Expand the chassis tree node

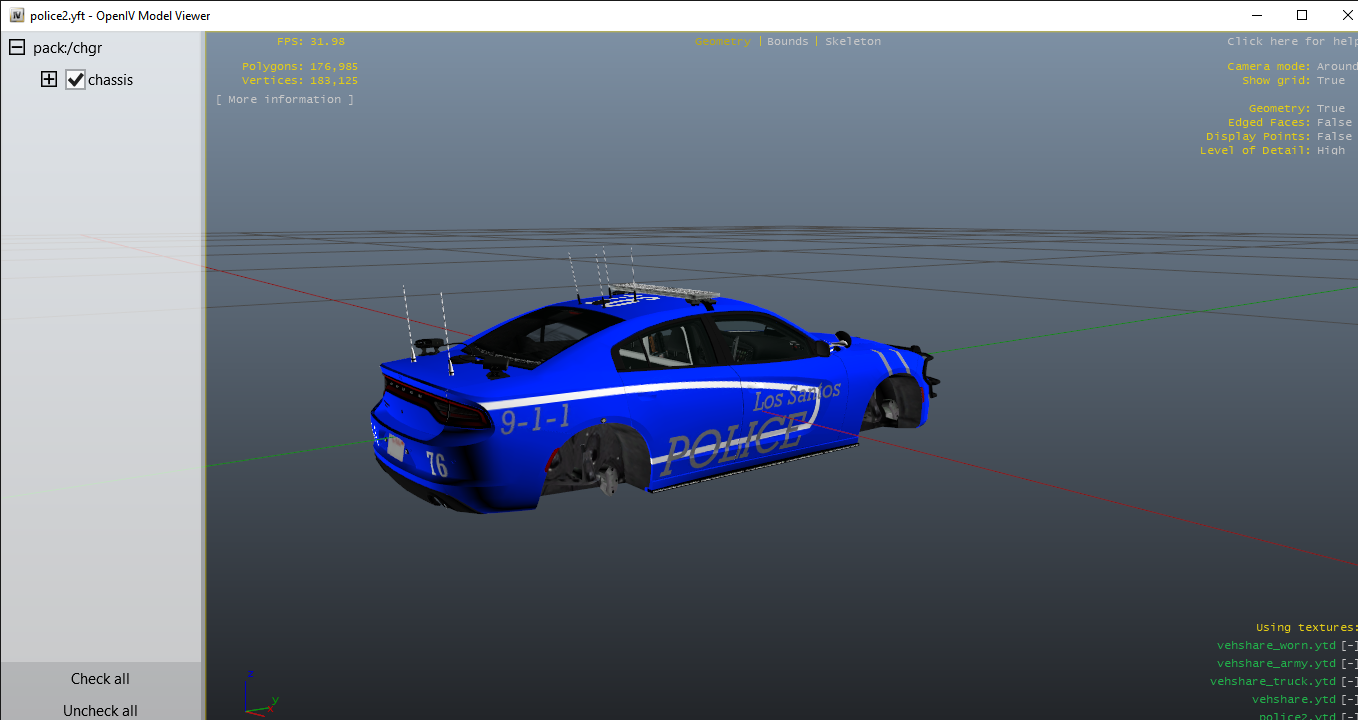(49, 80)
